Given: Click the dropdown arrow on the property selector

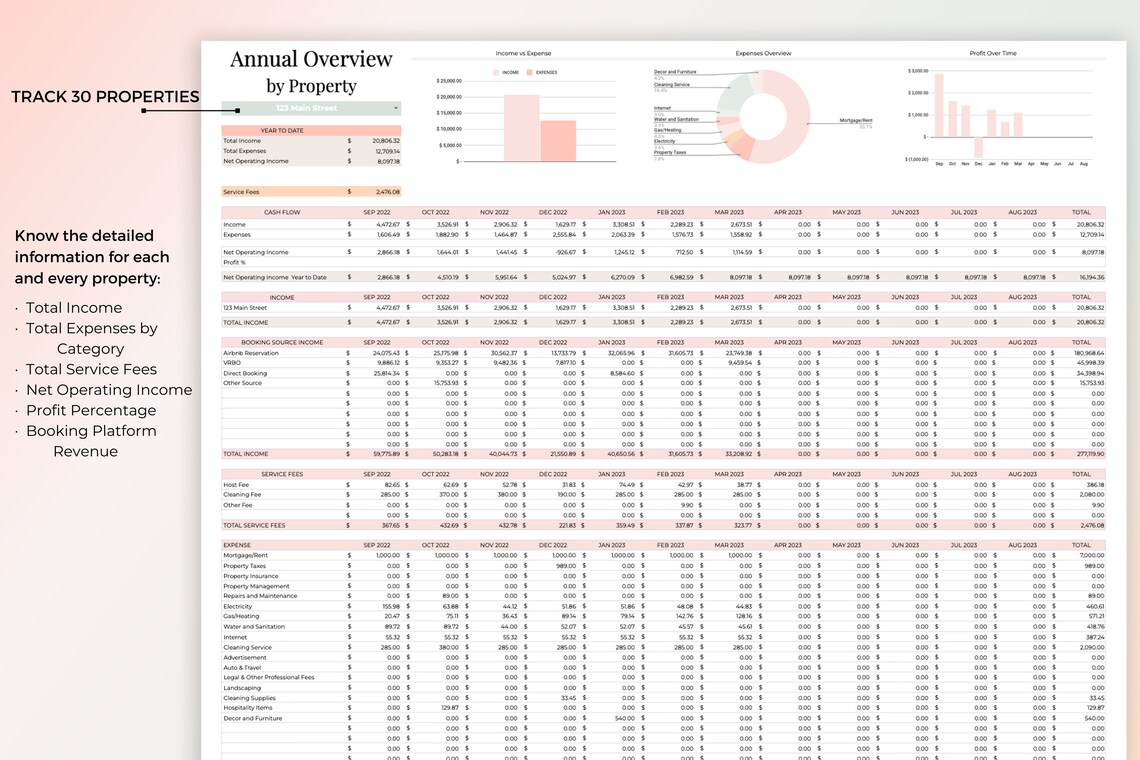Looking at the screenshot, I should point(396,108).
